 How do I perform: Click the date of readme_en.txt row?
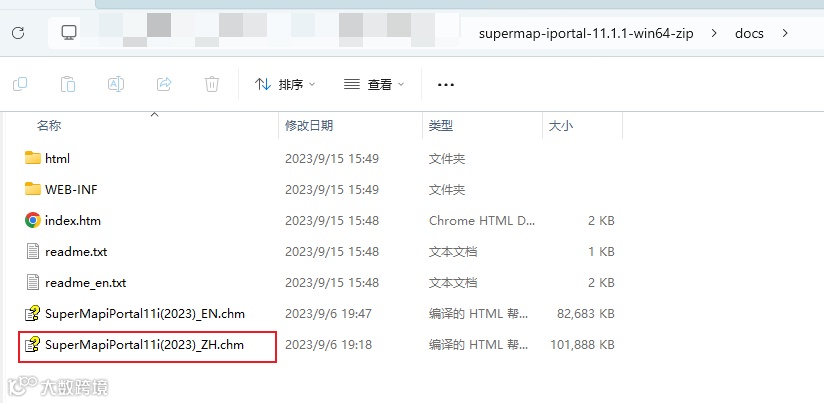coord(332,283)
